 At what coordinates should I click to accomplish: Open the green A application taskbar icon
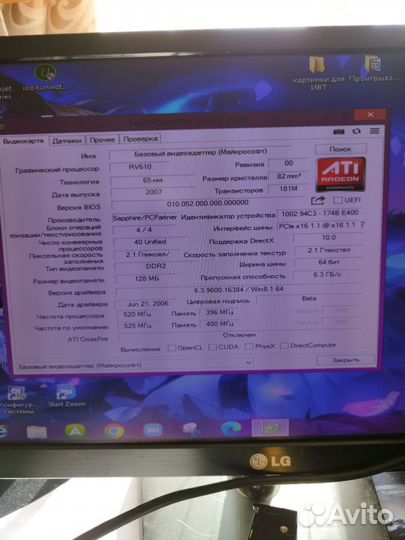(75, 431)
